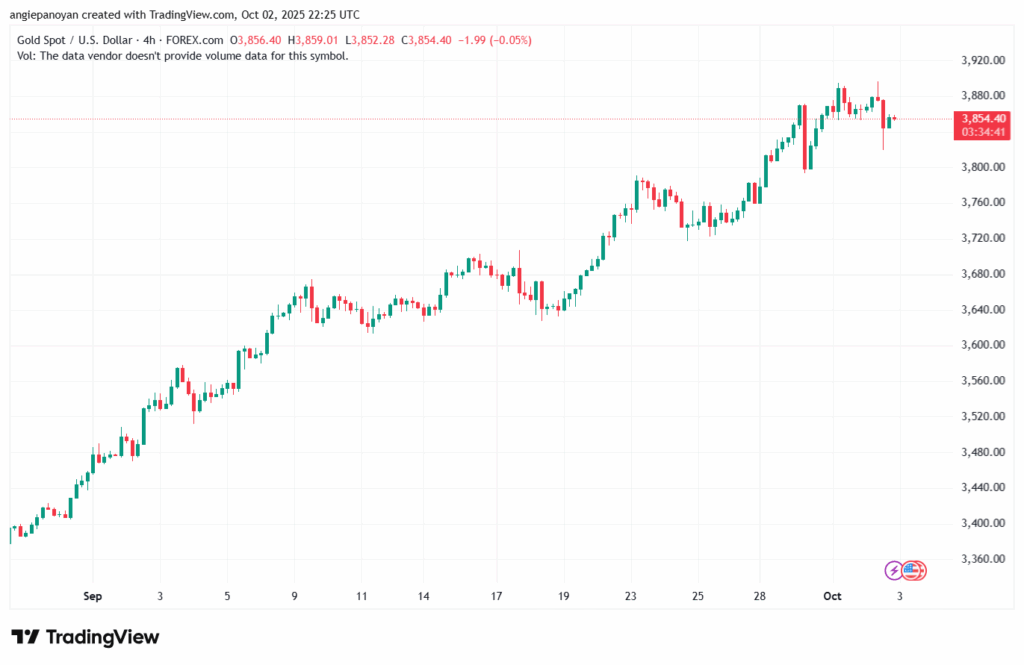This screenshot has height=665, width=1024.
Task: Click the Oct label on time axis
Action: (832, 597)
